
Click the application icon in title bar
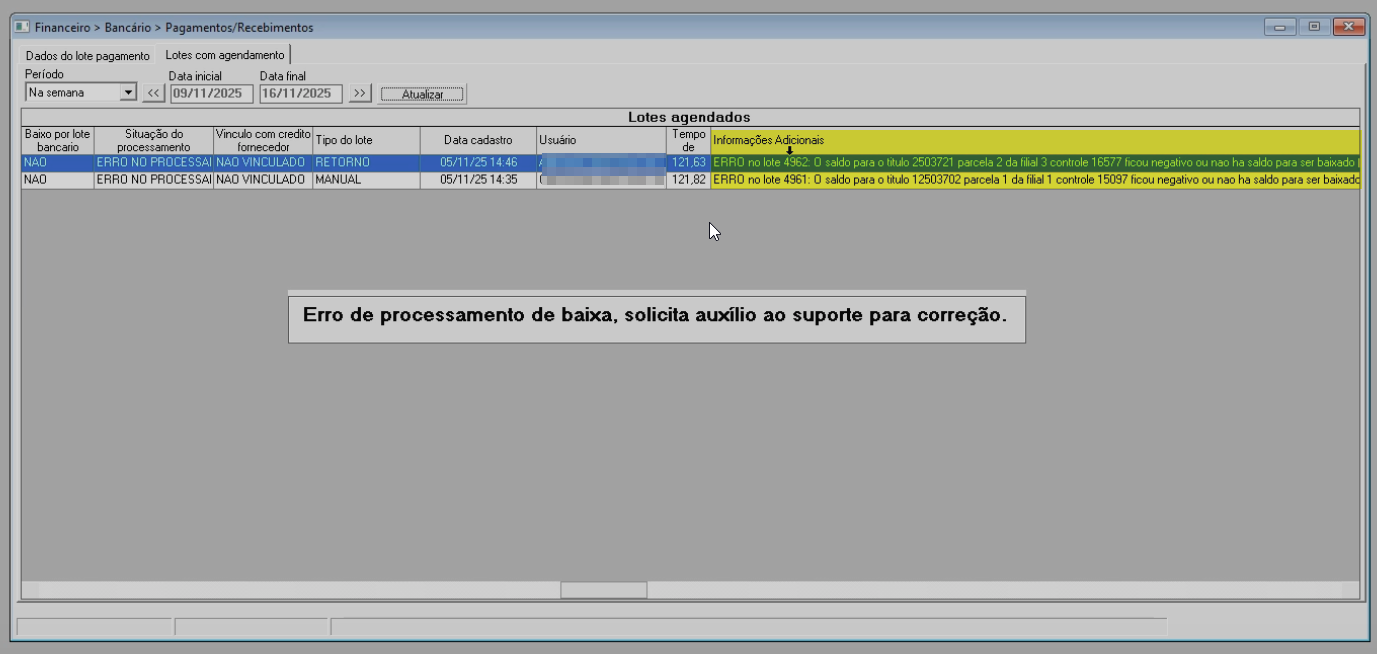(21, 27)
